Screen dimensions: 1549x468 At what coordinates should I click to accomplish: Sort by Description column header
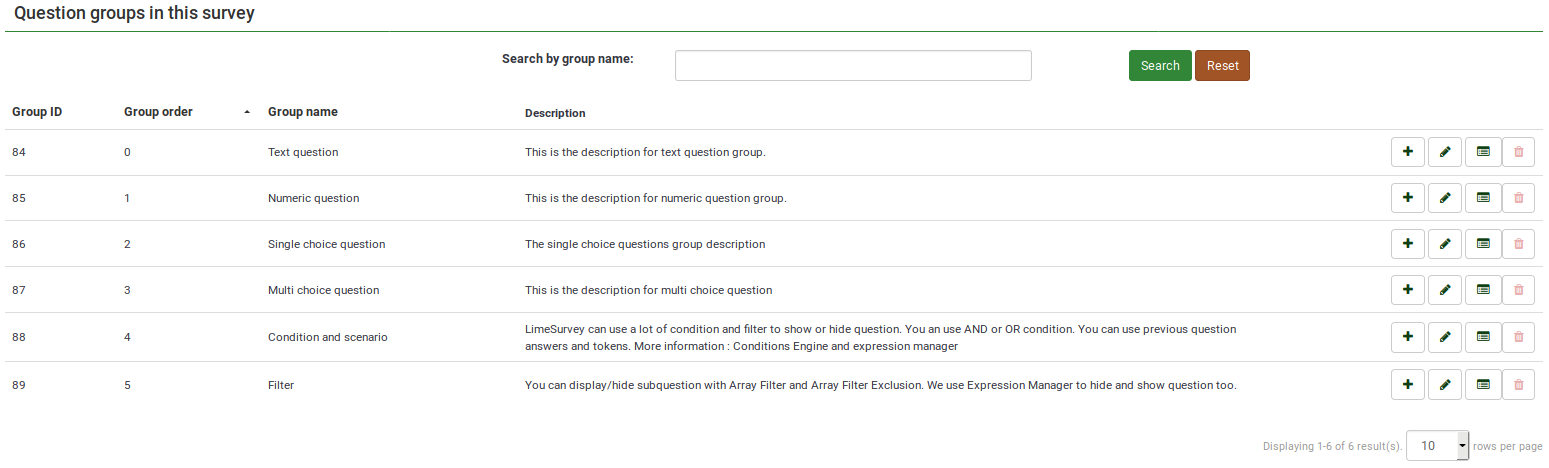[x=555, y=113]
